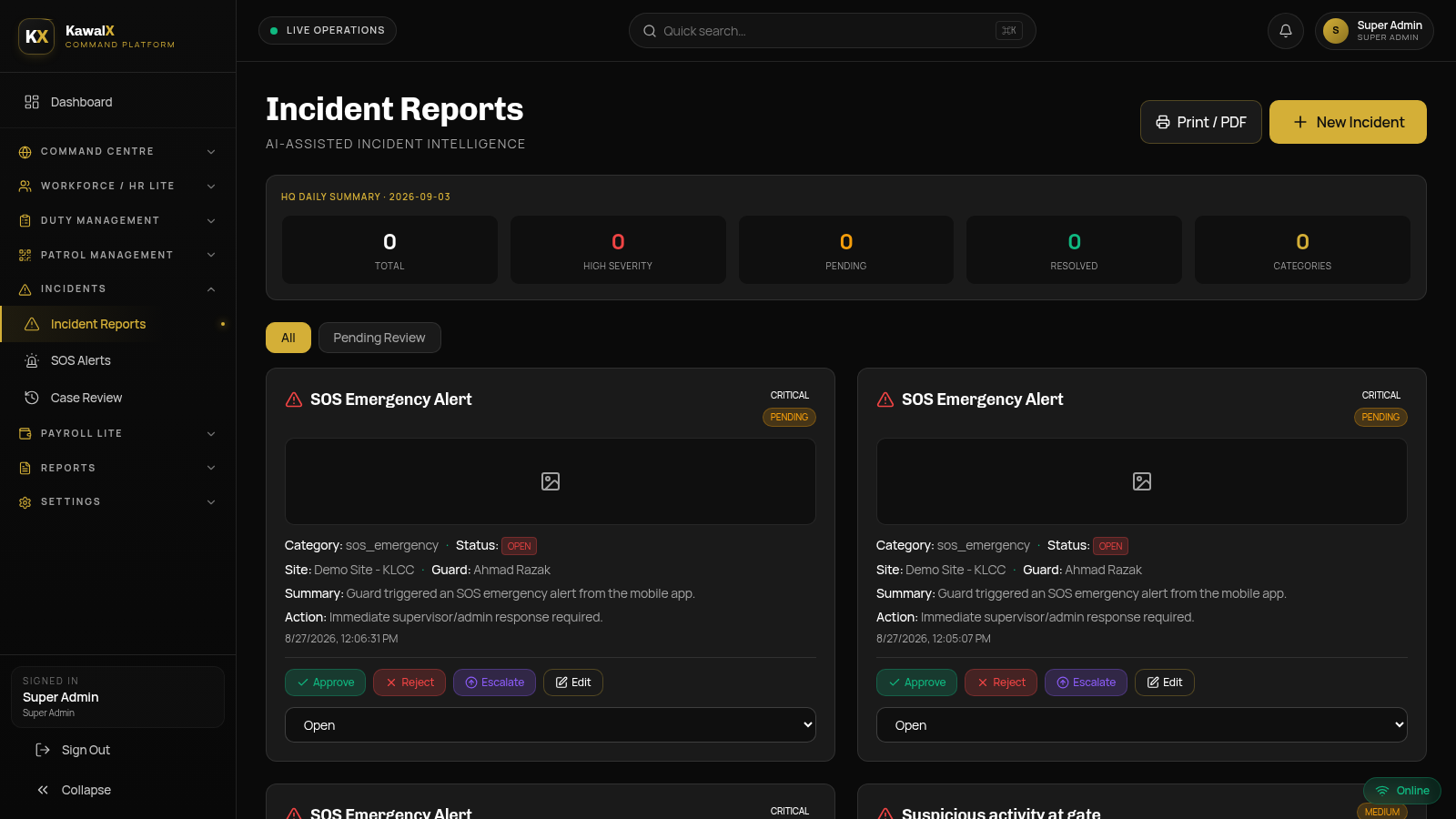This screenshot has width=1456, height=819.
Task: Open Incident Reports in the sidebar
Action: pos(117,324)
